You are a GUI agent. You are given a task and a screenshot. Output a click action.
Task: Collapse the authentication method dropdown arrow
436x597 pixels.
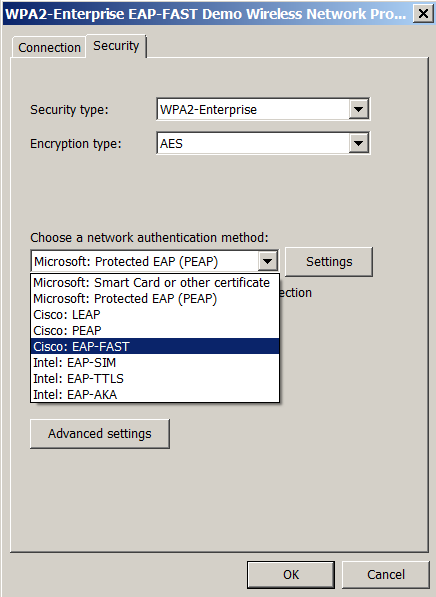268,262
